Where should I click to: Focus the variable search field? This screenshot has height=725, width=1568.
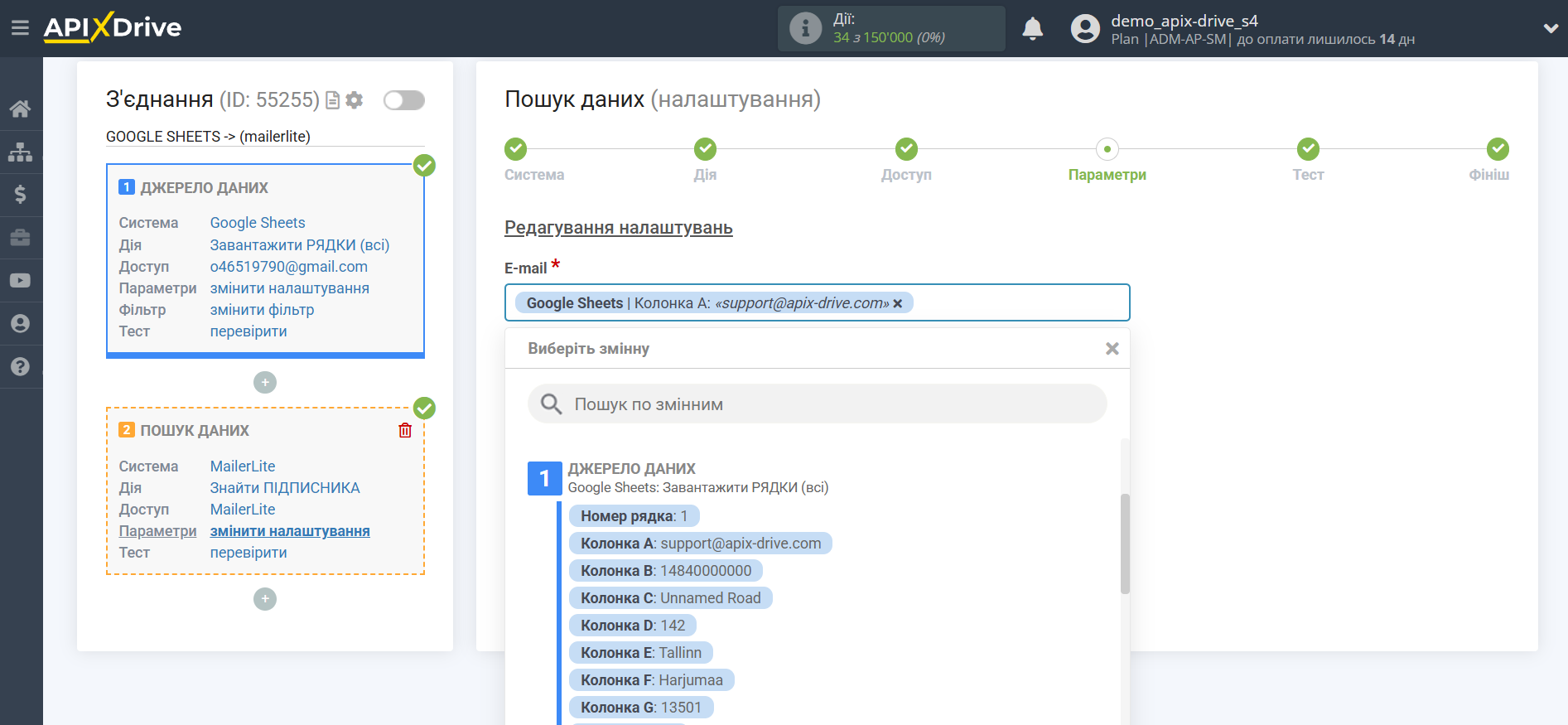pos(818,404)
